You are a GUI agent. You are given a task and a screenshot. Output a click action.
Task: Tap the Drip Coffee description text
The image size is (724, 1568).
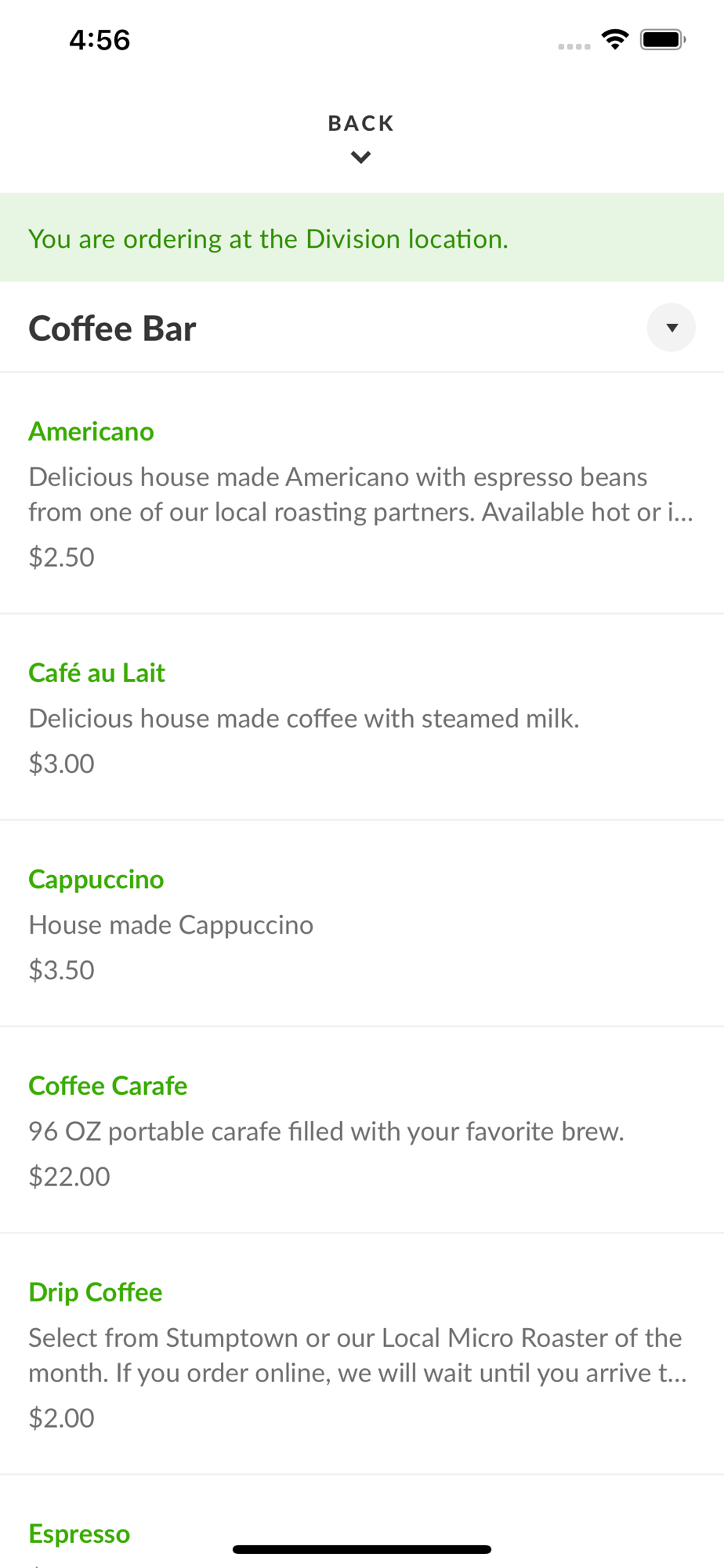point(357,1355)
